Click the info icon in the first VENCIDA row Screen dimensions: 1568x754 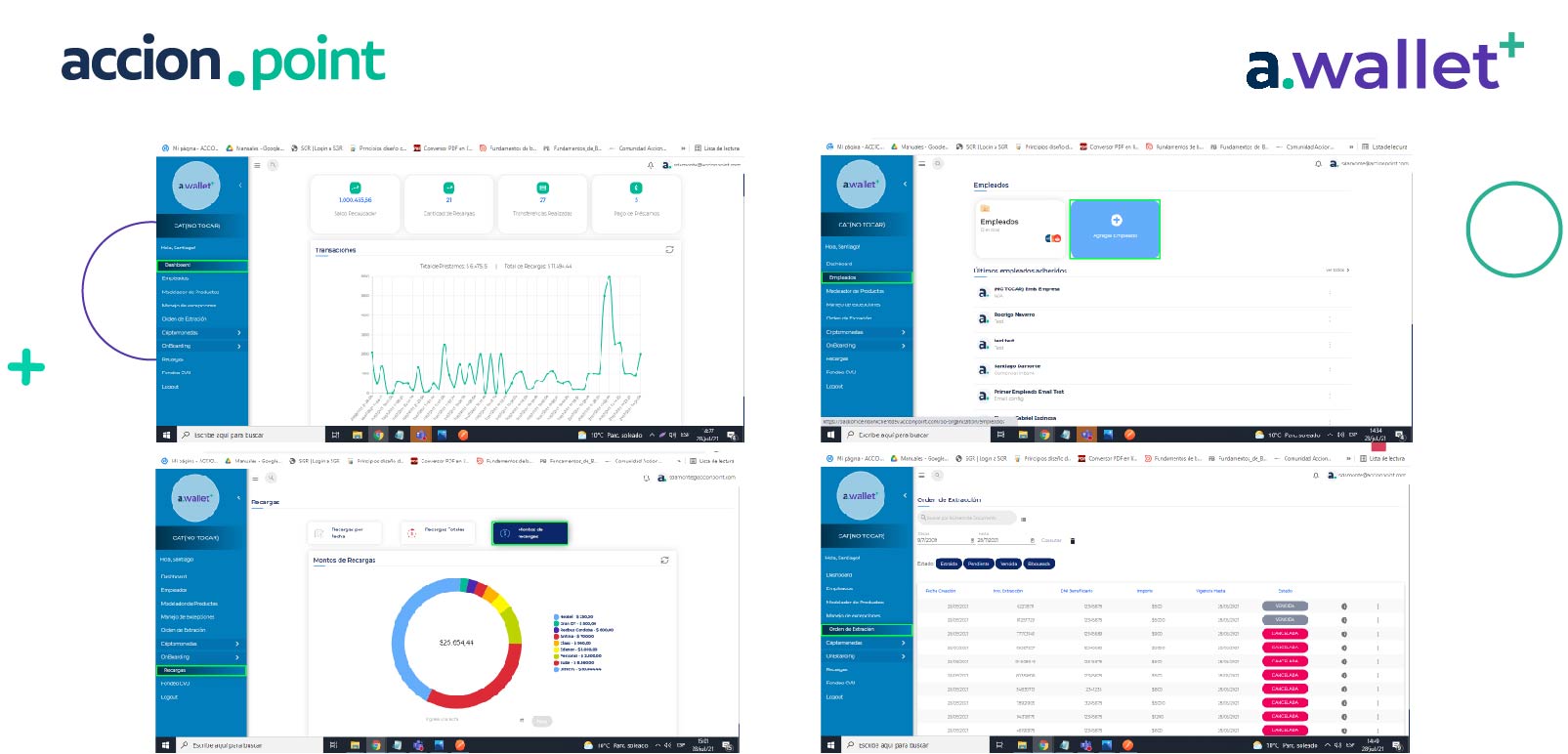pyautogui.click(x=1344, y=607)
